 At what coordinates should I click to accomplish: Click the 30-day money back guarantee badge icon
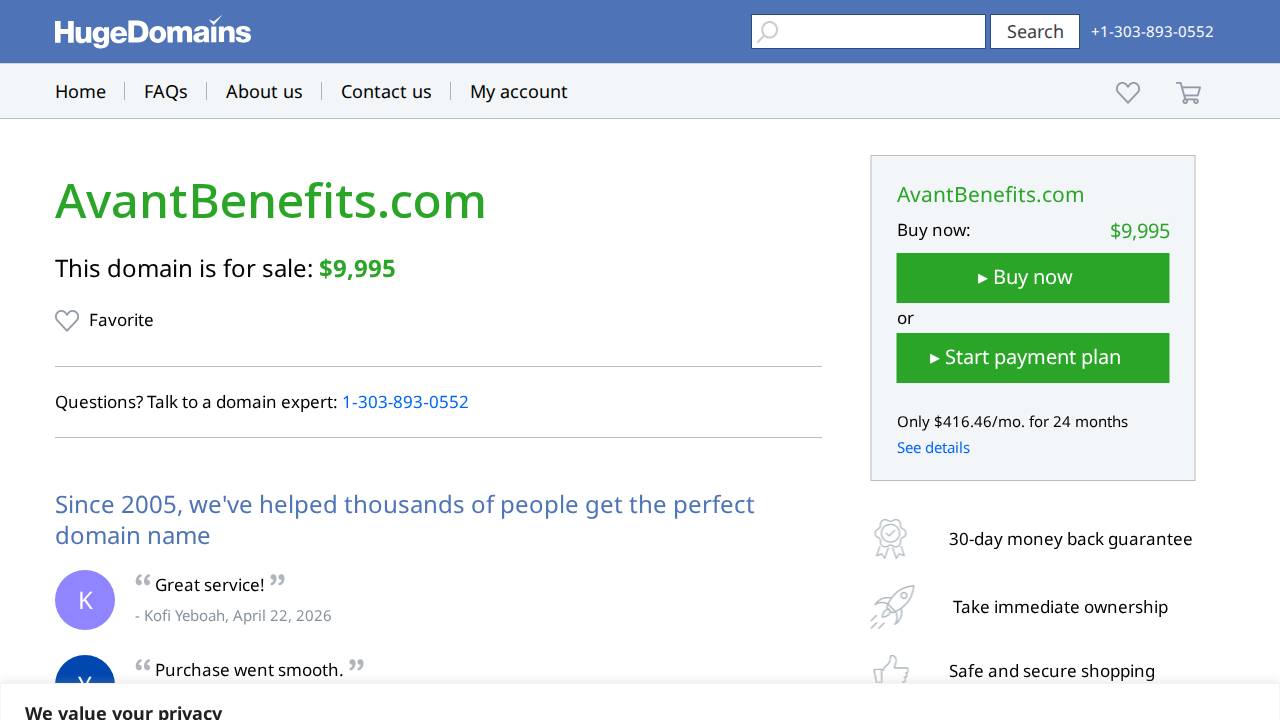pos(890,538)
